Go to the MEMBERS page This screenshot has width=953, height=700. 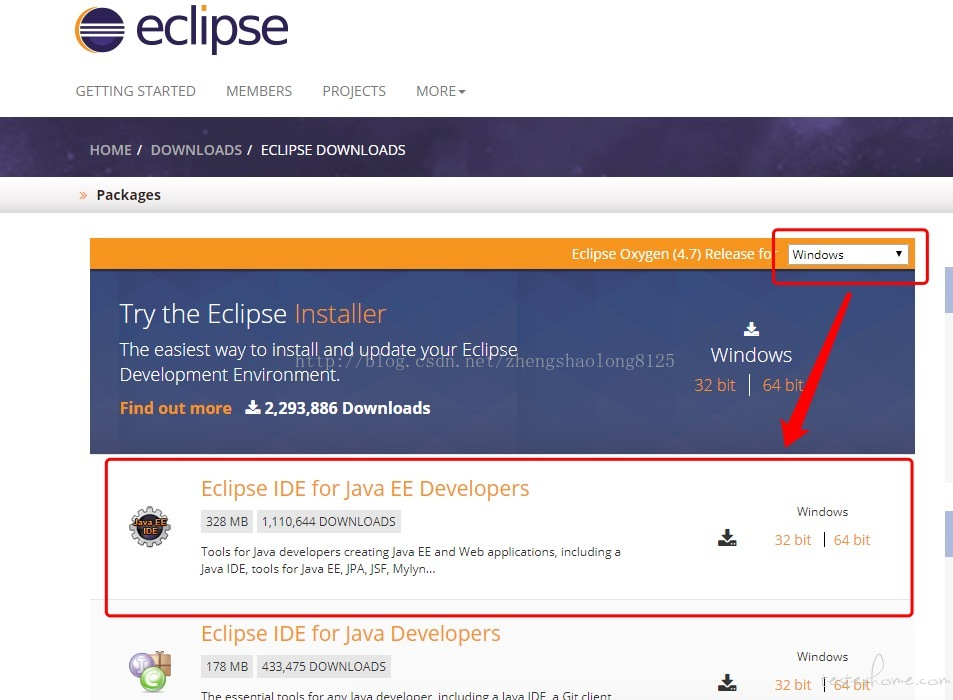[x=259, y=91]
